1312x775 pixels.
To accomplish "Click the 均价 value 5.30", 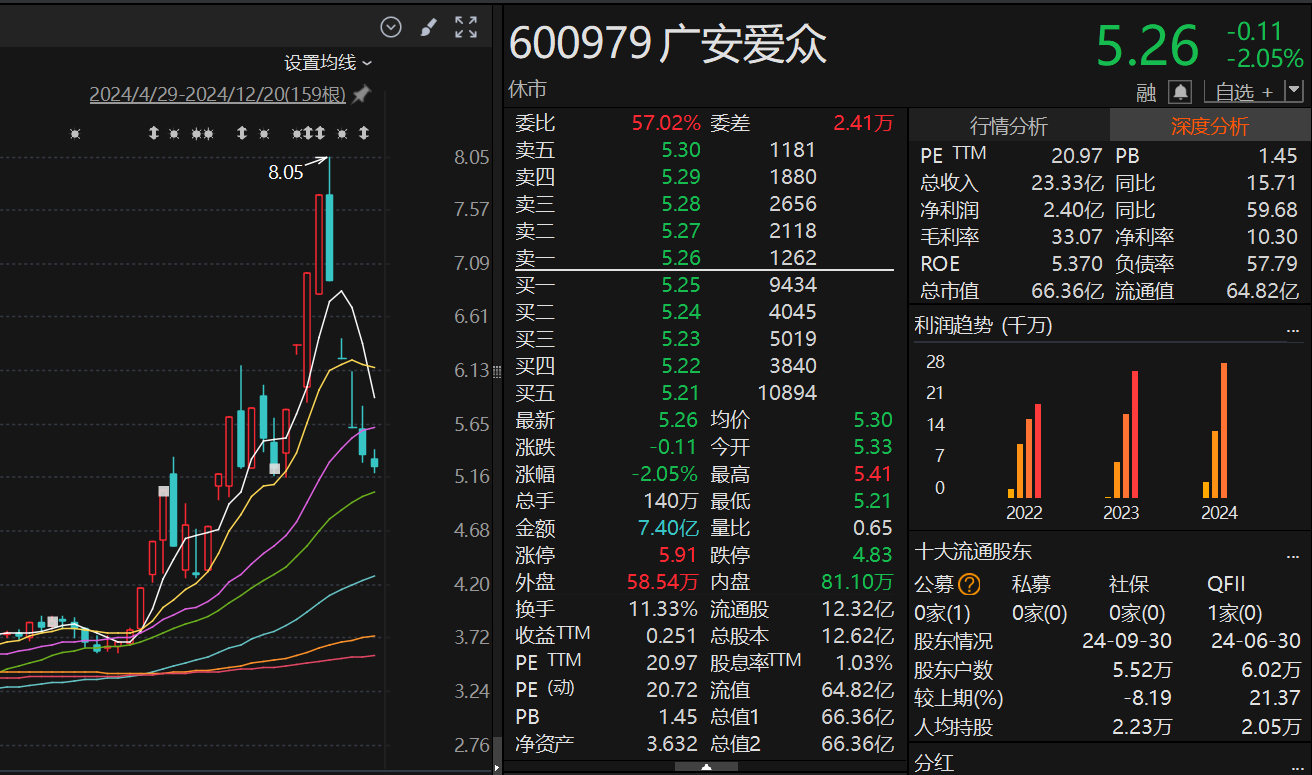I will (x=873, y=420).
